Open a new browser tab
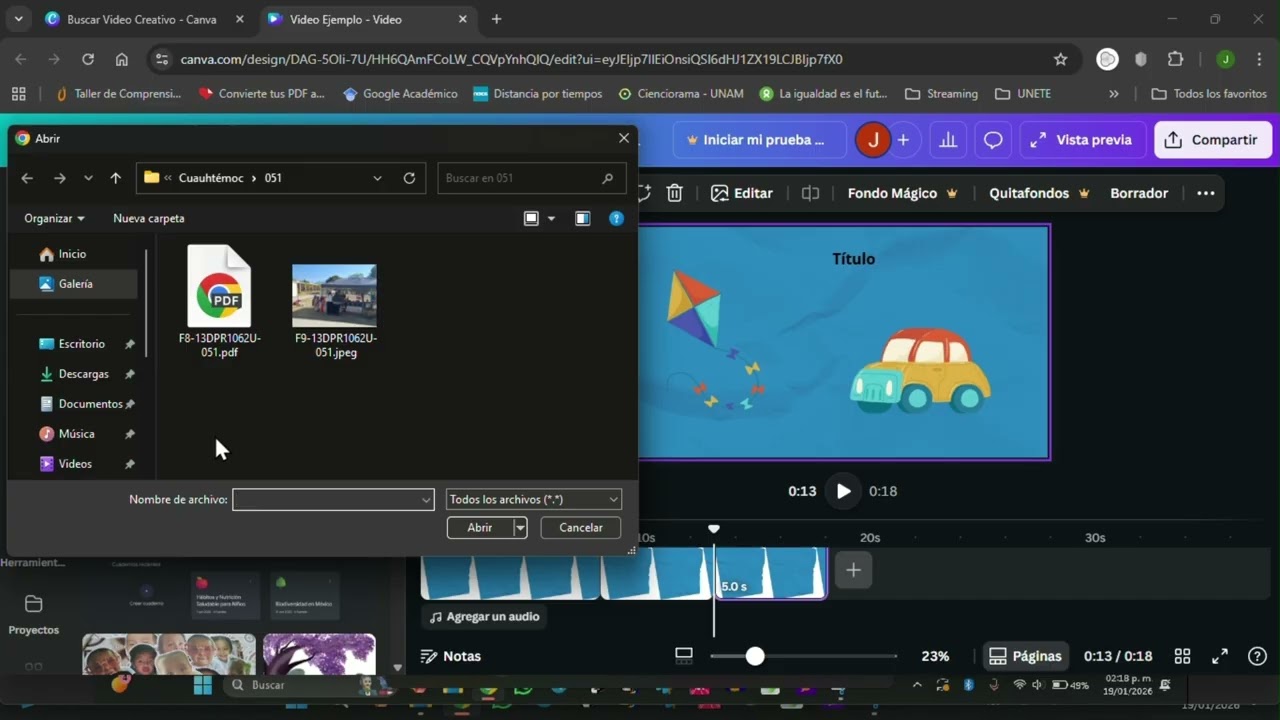This screenshot has height=720, width=1280. pos(496,19)
